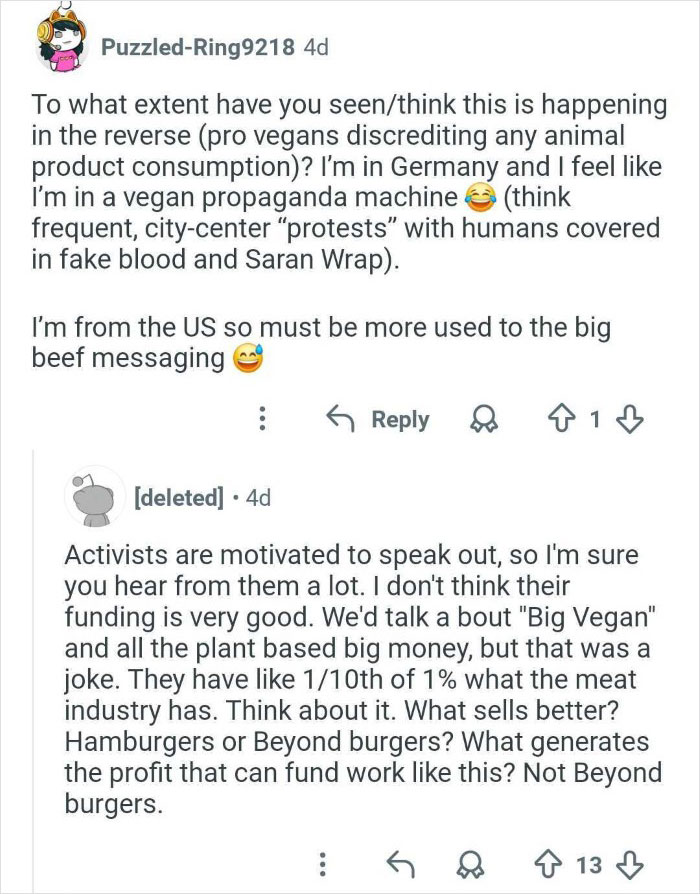Open the three-dot options menu on the top comment
This screenshot has width=700, height=894.
point(261,419)
